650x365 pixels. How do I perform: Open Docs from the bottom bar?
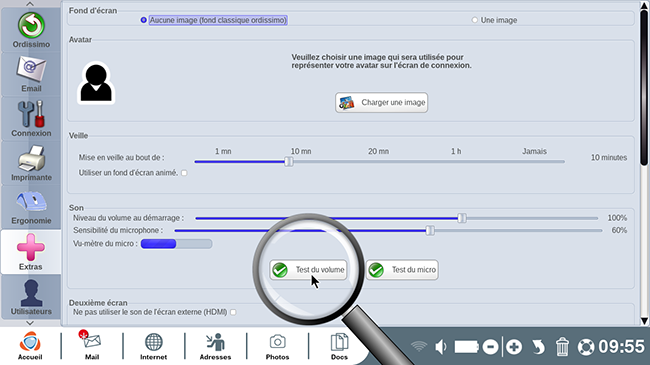pos(339,346)
